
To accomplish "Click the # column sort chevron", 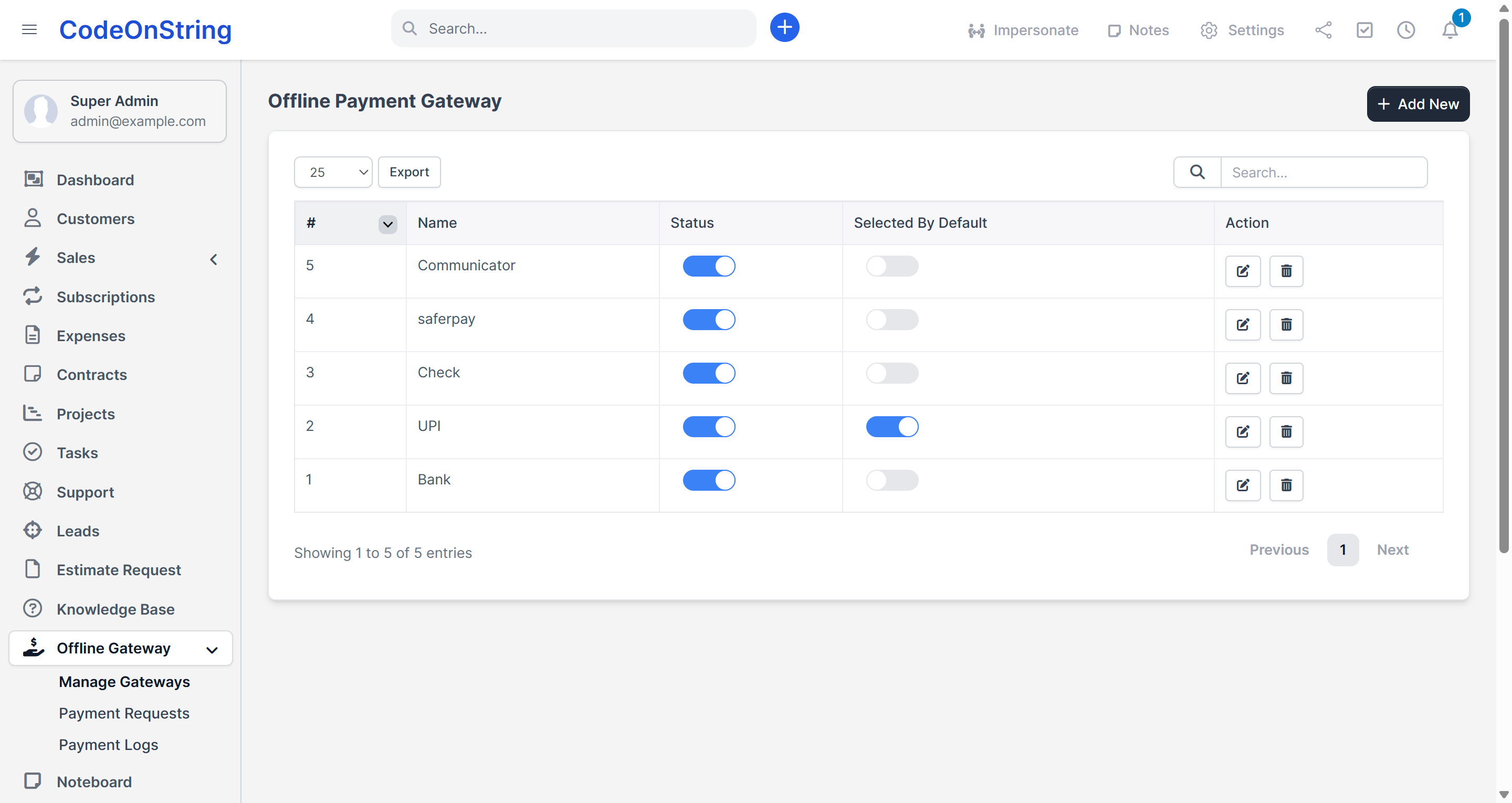I will coord(387,224).
